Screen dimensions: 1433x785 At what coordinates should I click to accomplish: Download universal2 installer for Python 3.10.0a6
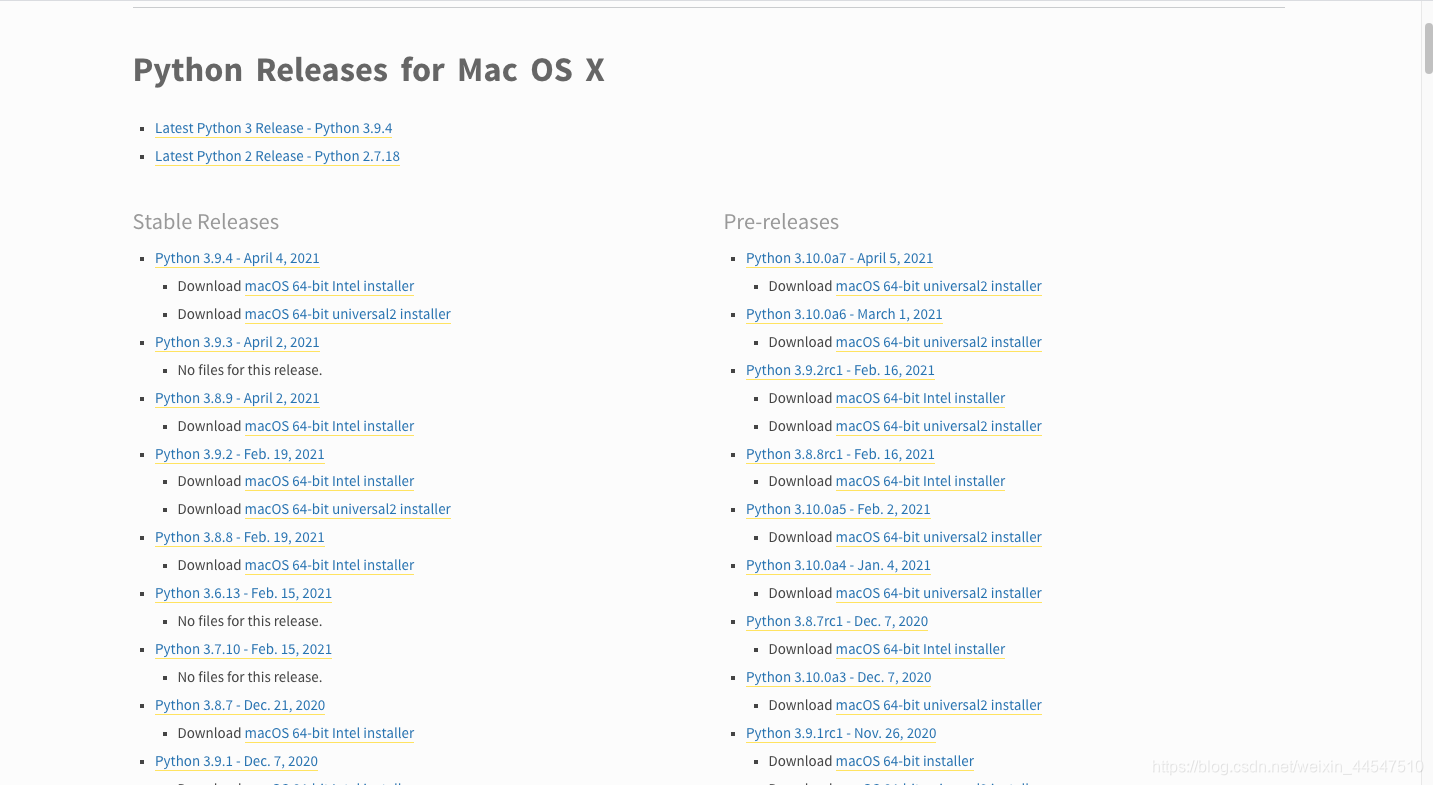tap(938, 342)
